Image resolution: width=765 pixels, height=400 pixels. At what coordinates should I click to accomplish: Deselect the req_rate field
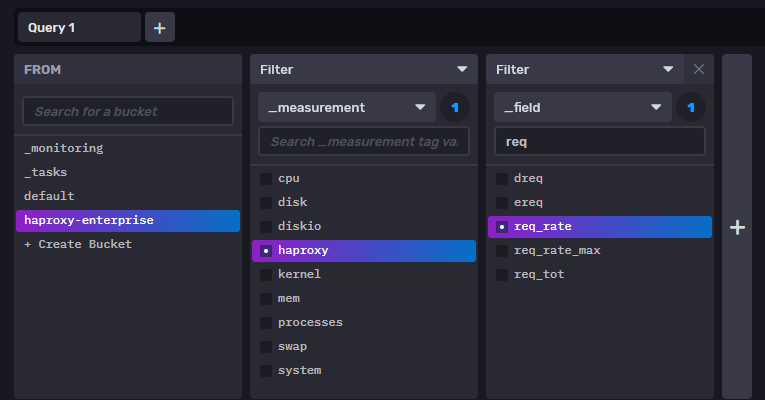pos(502,227)
